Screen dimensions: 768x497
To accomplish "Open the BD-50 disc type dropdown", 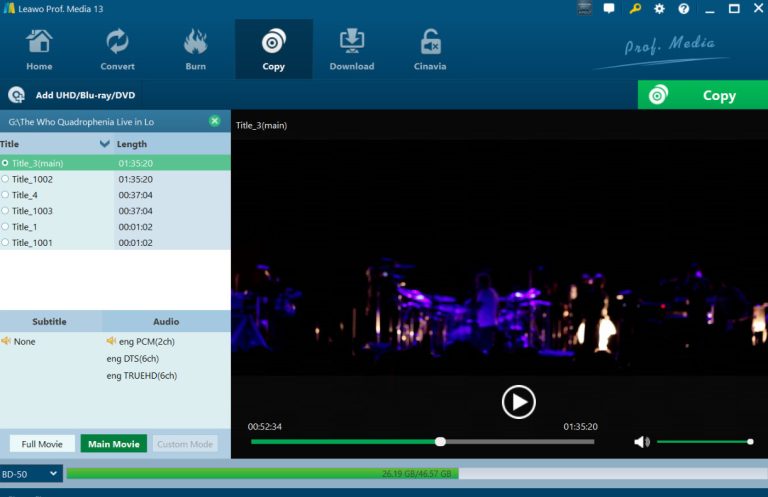I will [x=31, y=473].
